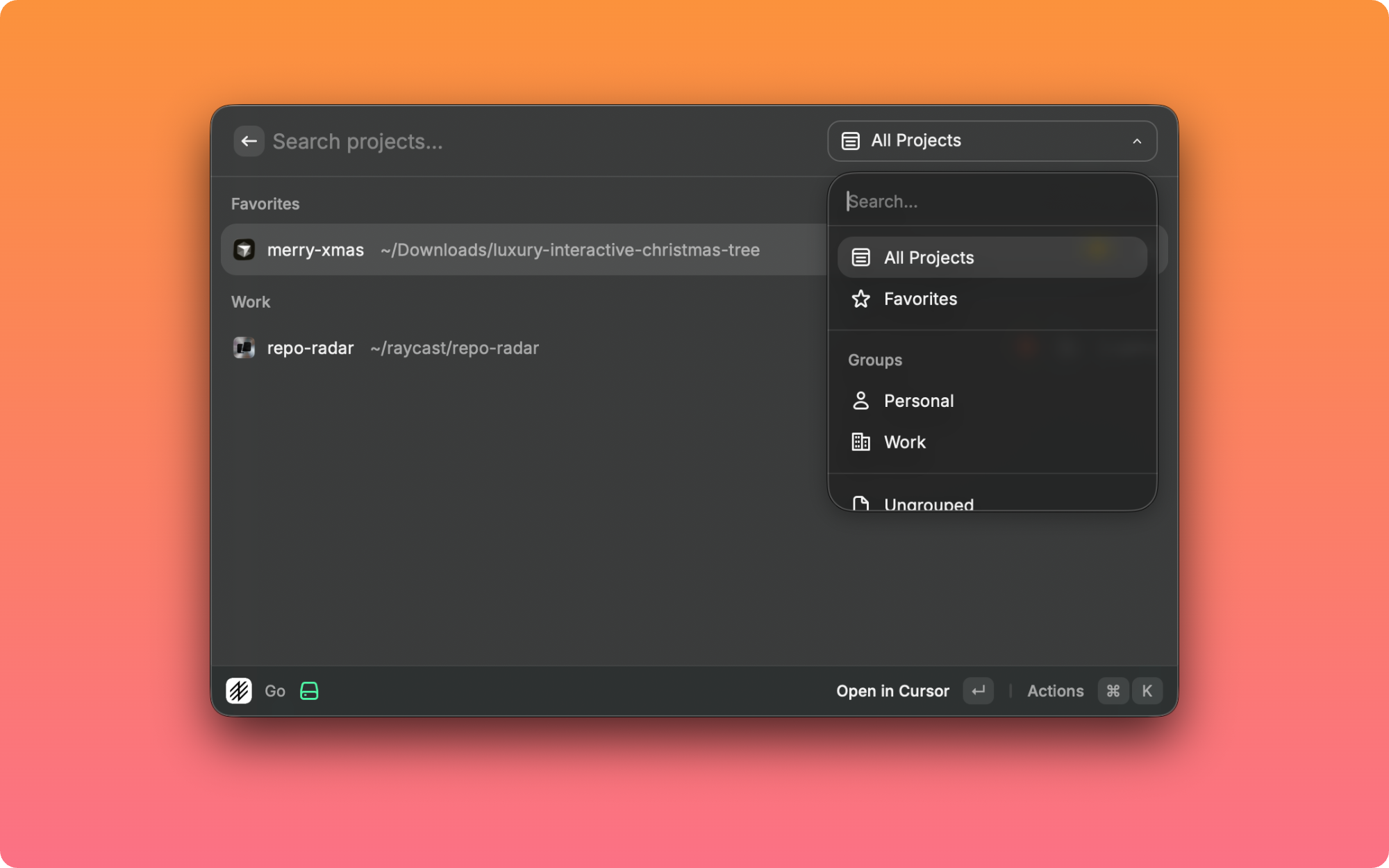Click the back arrow icon
Viewport: 1389px width, 868px height.
tap(249, 141)
